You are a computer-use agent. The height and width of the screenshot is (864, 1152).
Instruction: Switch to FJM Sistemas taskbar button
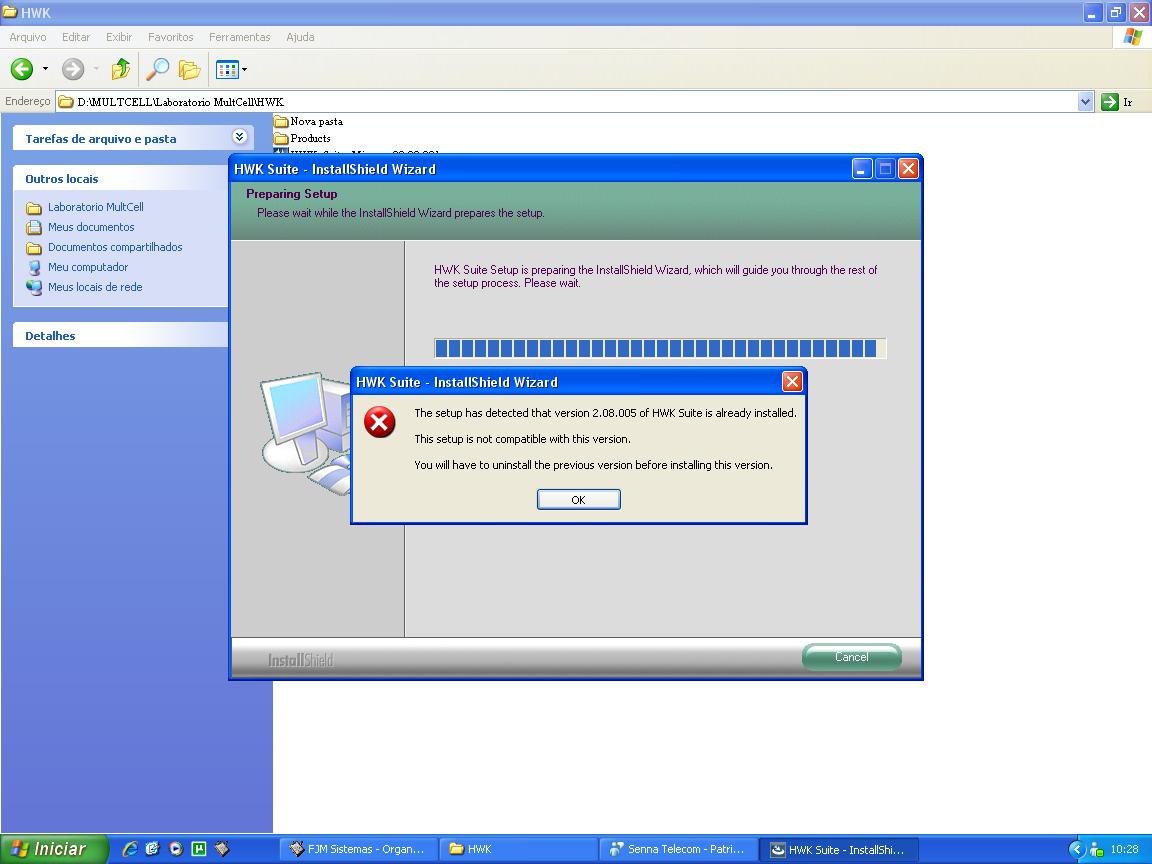359,849
